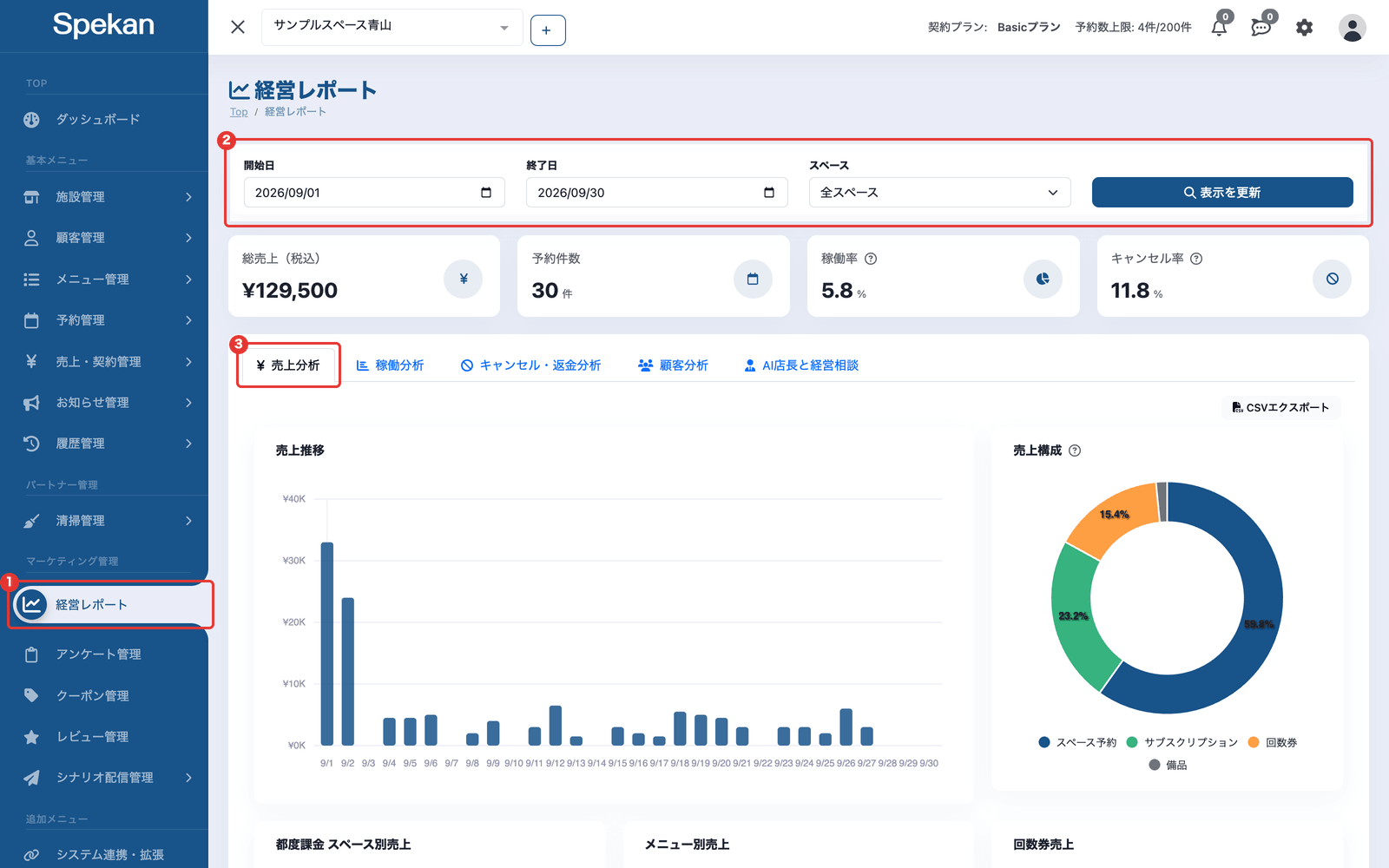Image resolution: width=1389 pixels, height=868 pixels.
Task: Switch to the AI店長と経営相談 tab
Action: (801, 365)
